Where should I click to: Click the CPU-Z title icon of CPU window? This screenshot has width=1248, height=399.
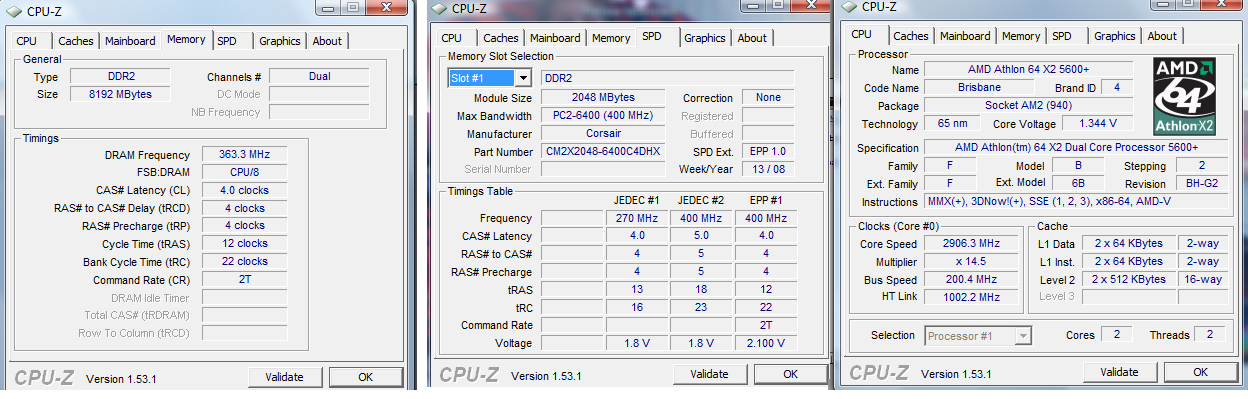point(849,6)
